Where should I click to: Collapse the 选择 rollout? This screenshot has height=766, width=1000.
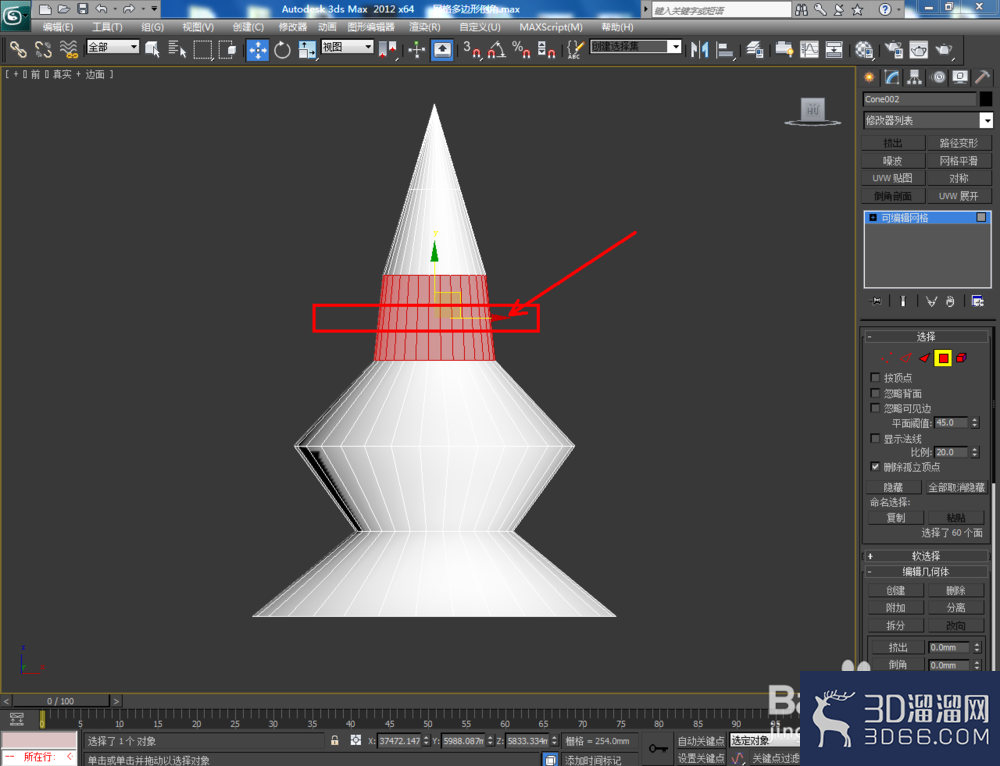[x=925, y=336]
